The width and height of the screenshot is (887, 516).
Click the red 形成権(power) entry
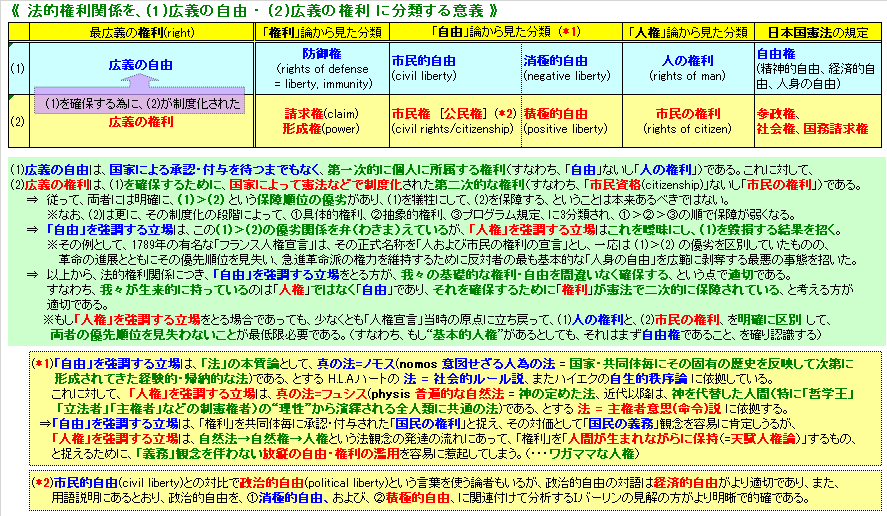[x=321, y=128]
